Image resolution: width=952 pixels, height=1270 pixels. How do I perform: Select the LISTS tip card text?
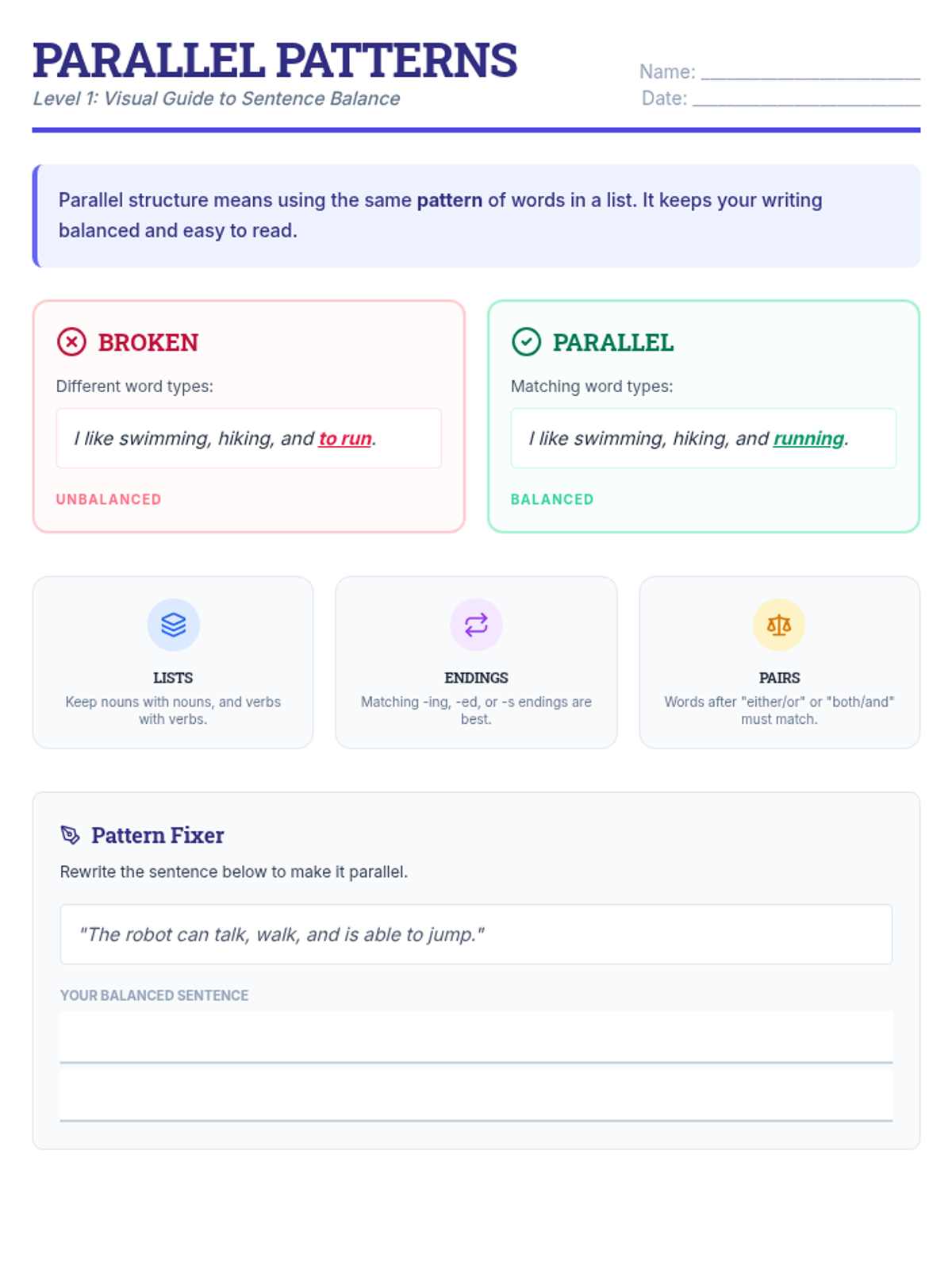point(173,710)
